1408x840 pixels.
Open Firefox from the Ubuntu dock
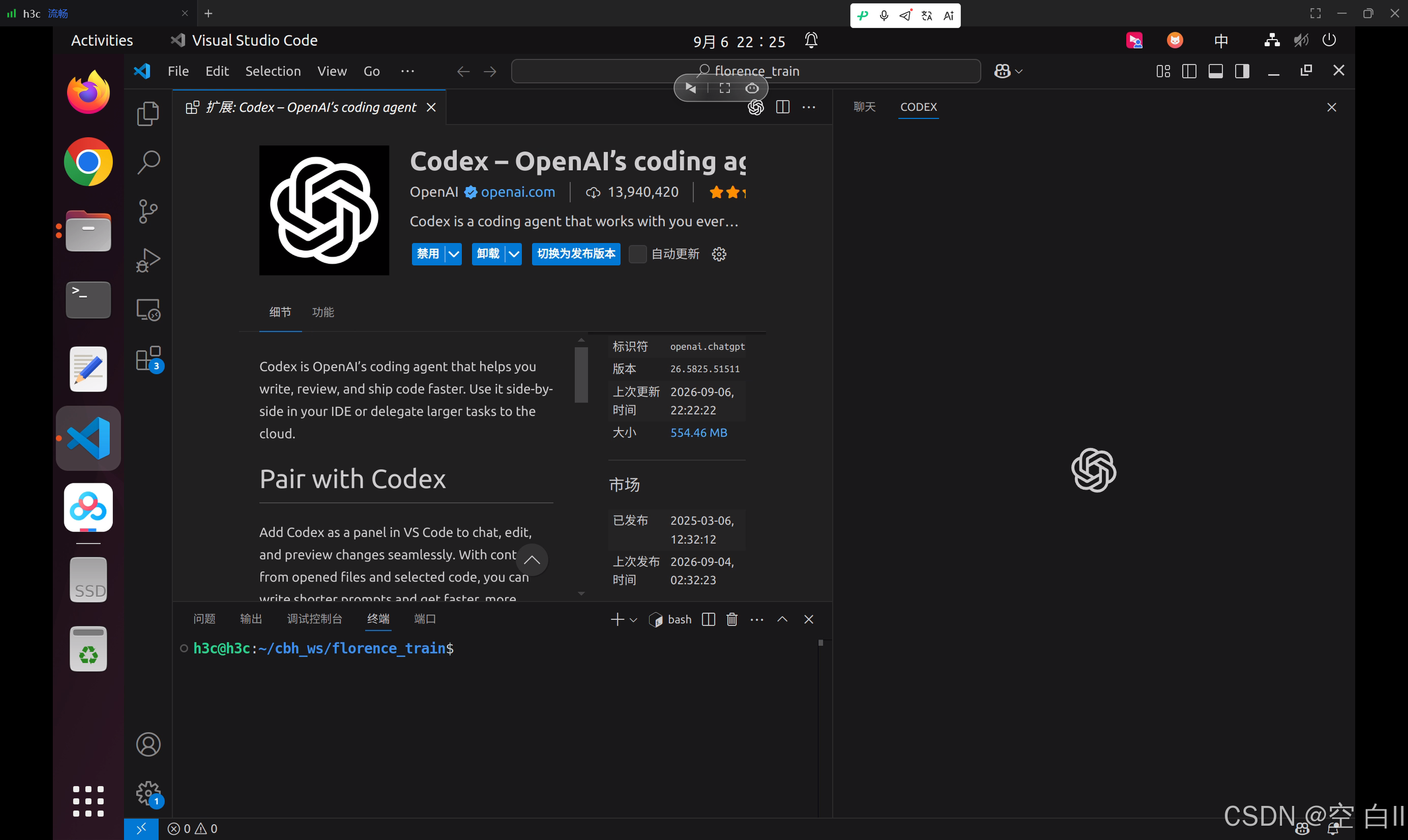click(89, 92)
